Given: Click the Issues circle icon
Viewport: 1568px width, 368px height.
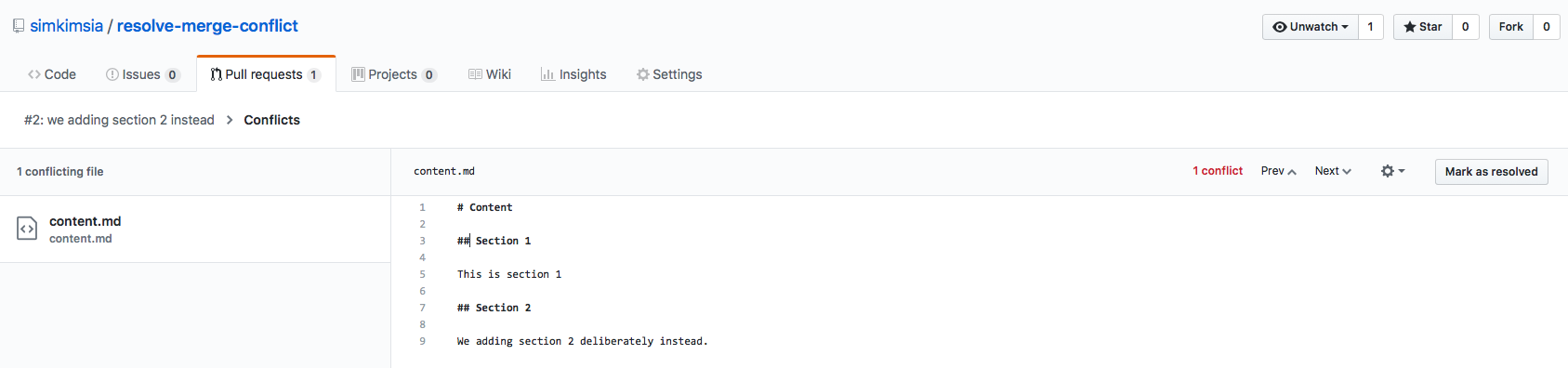Looking at the screenshot, I should tap(112, 74).
